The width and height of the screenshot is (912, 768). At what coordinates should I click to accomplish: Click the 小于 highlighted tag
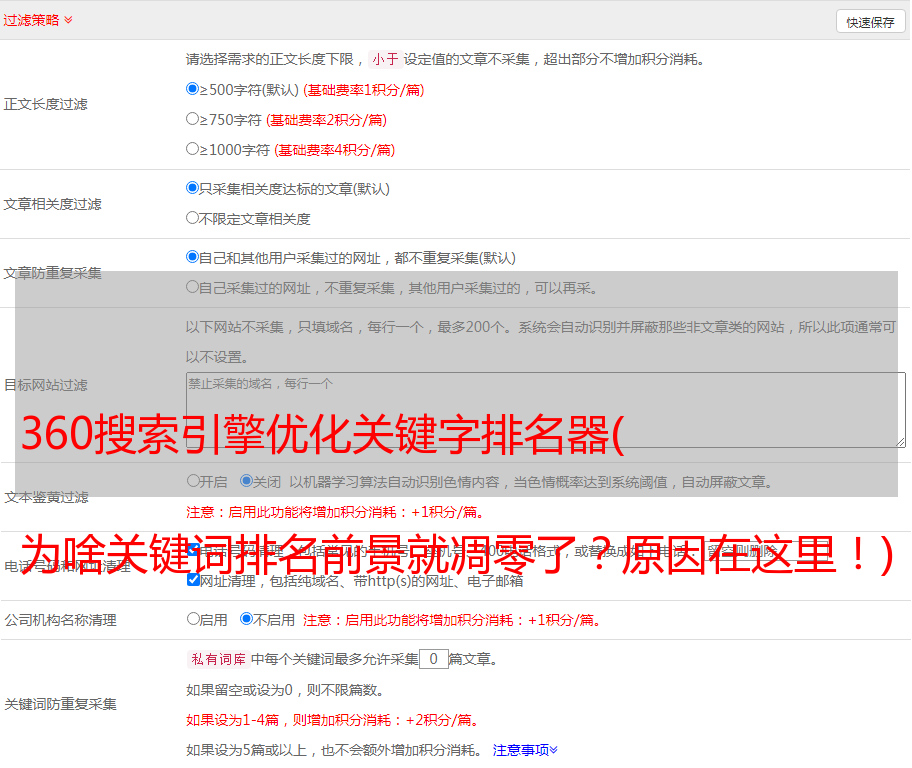[385, 59]
